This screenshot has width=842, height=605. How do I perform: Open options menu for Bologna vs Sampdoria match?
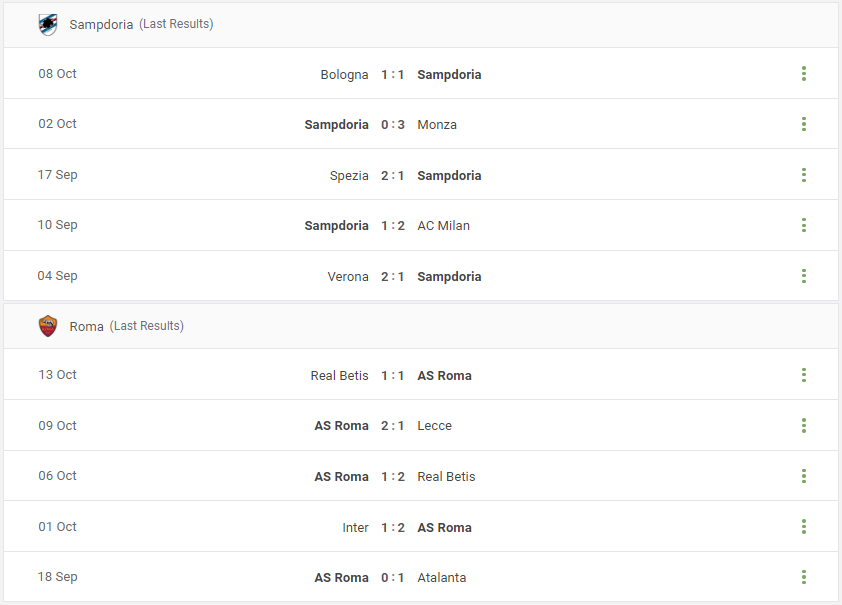[x=803, y=74]
